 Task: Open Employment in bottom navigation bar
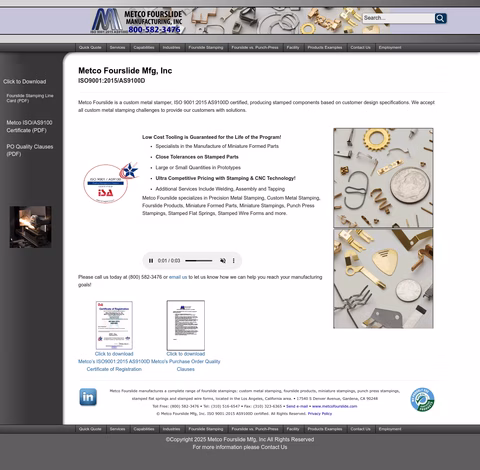pos(390,429)
